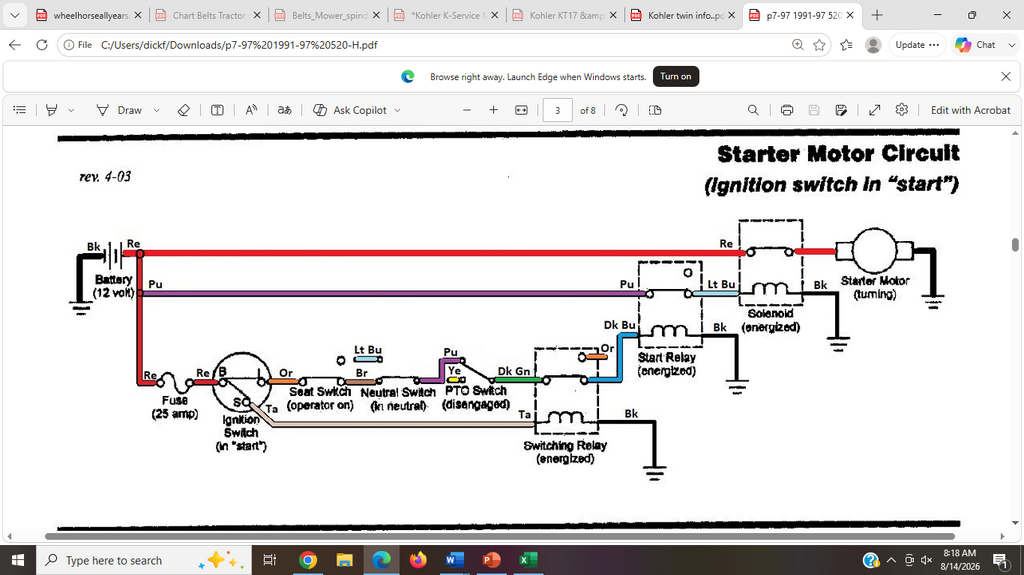Open the Translate tool
1024x575 pixels.
pyautogui.click(x=284, y=110)
